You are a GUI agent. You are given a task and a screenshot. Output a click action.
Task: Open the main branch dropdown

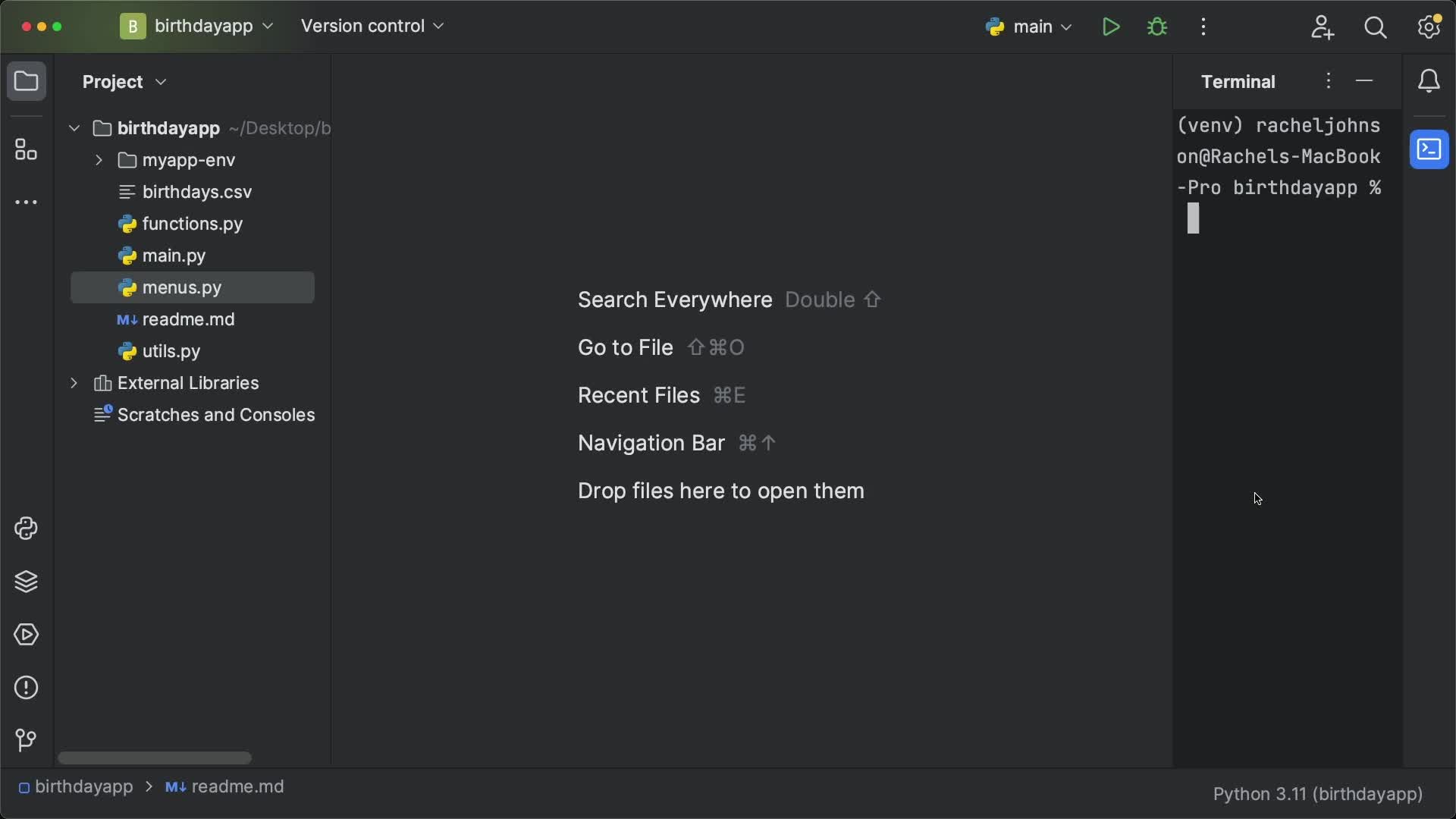(x=1031, y=27)
